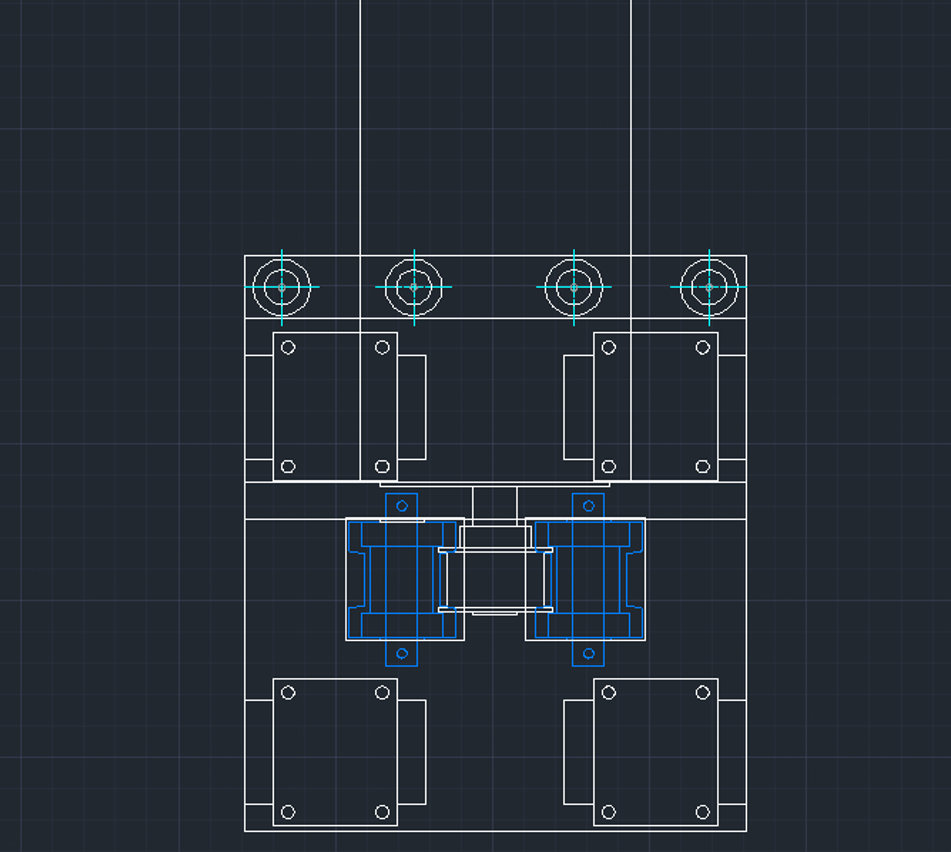Select top-left hole of upper-left mounting plate
The image size is (951, 852).
point(288,347)
